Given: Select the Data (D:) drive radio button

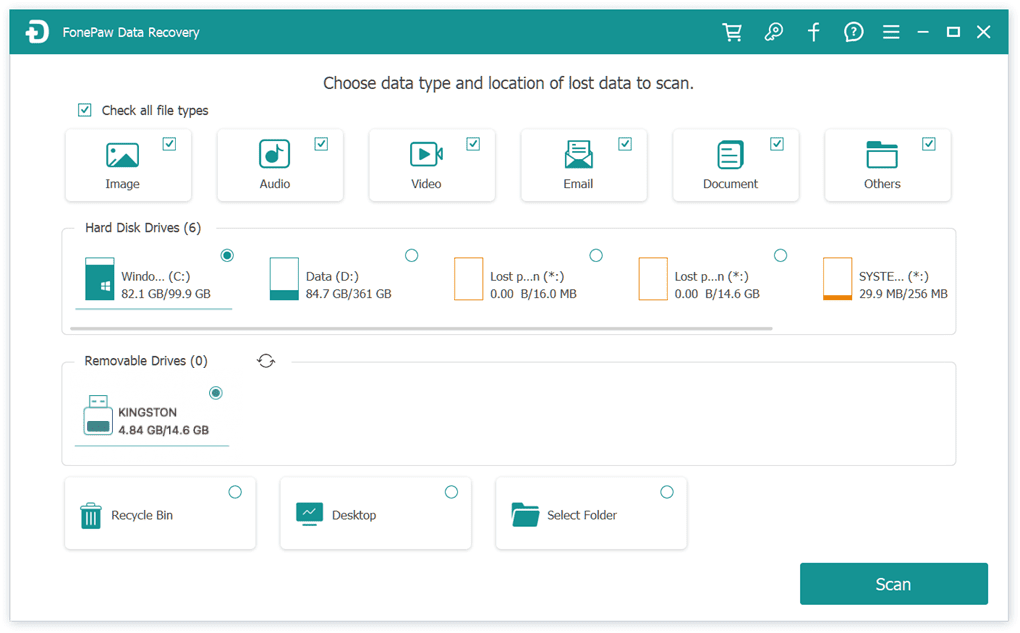Looking at the screenshot, I should (411, 255).
